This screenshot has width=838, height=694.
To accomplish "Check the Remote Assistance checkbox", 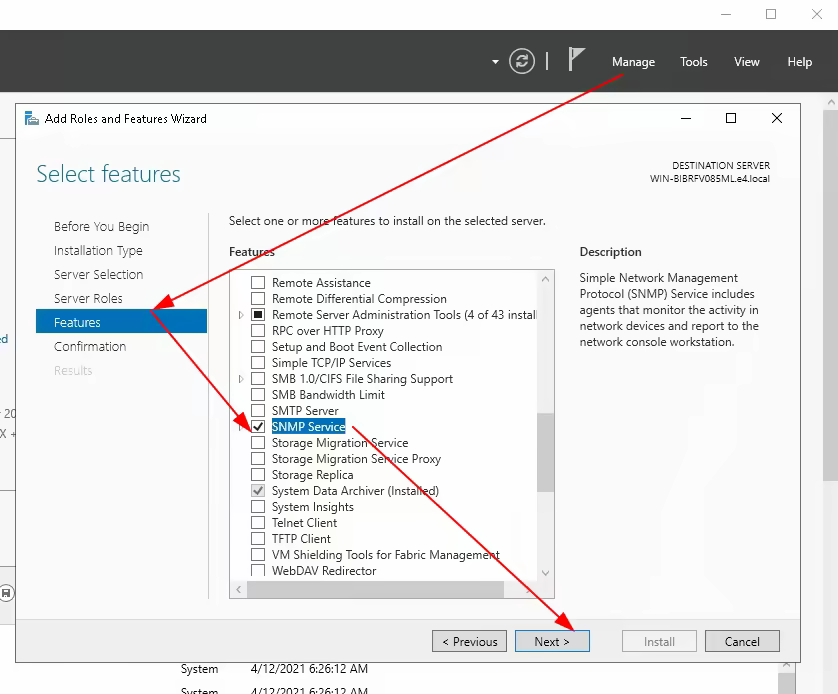I will tap(258, 282).
